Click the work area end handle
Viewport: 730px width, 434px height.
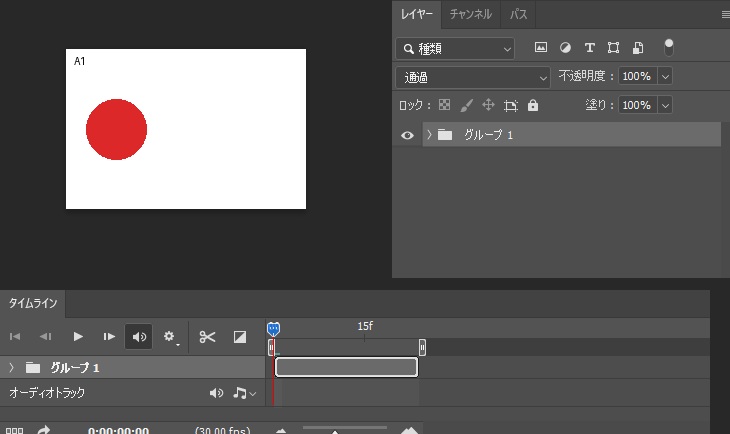coord(422,347)
